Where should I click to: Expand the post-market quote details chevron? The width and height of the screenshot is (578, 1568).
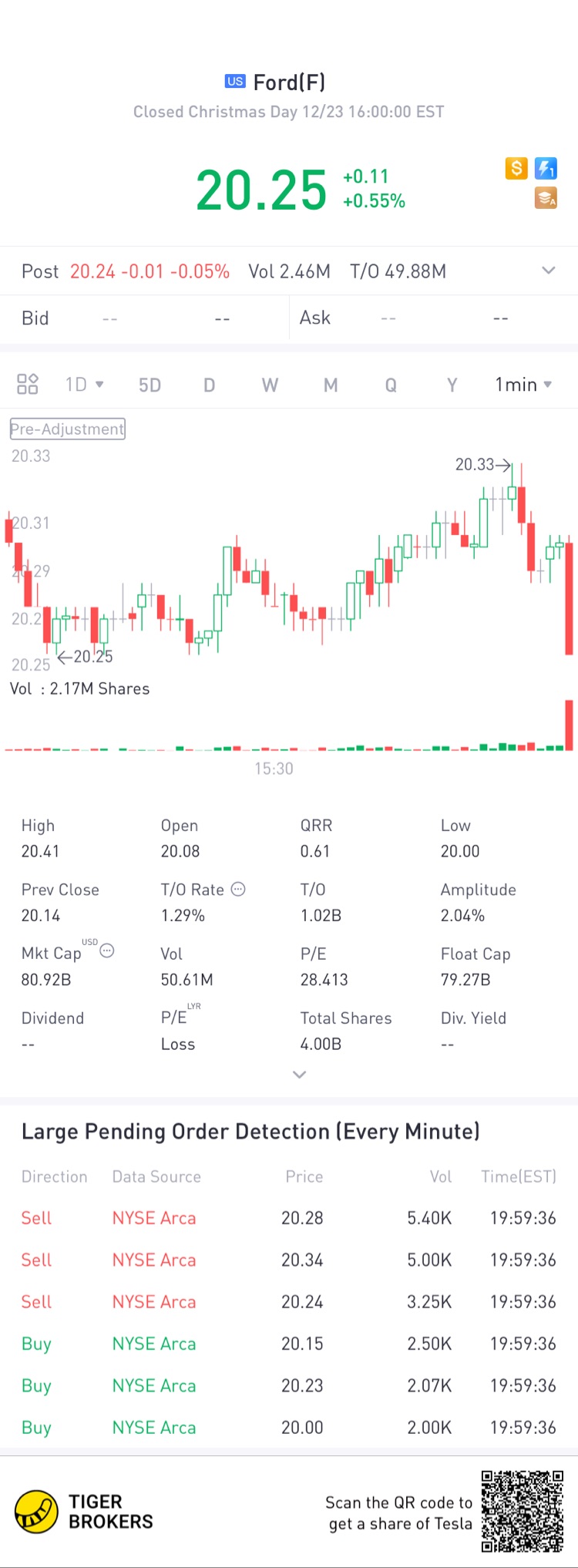click(548, 271)
